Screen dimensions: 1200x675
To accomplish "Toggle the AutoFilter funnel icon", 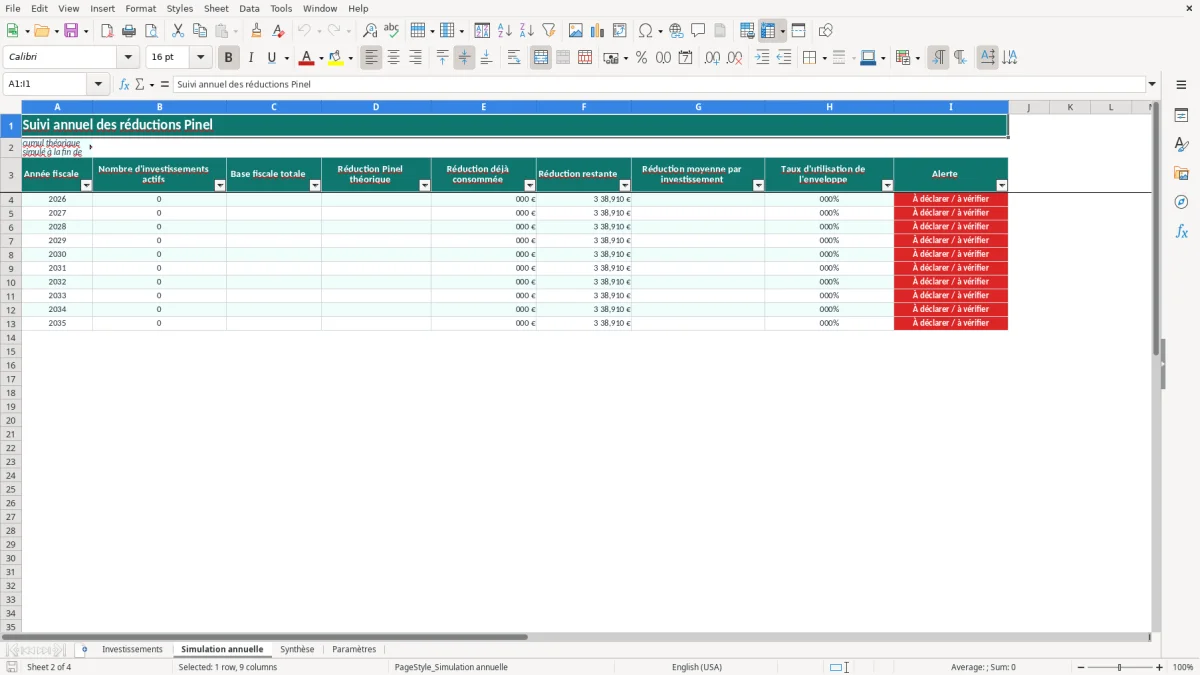I will (x=549, y=31).
